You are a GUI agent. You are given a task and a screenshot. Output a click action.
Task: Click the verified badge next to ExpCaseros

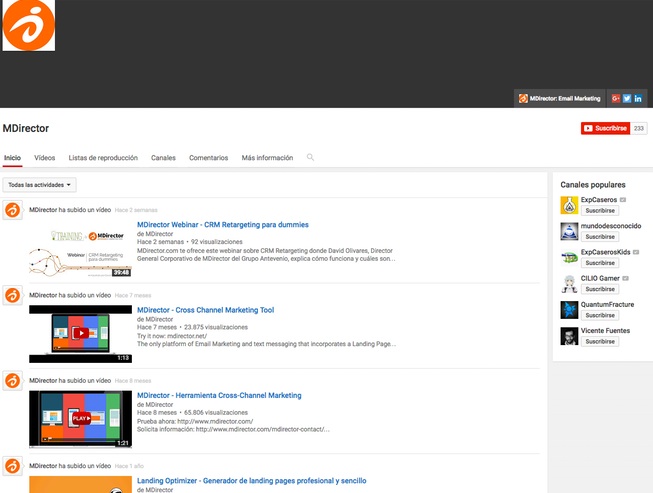point(623,200)
